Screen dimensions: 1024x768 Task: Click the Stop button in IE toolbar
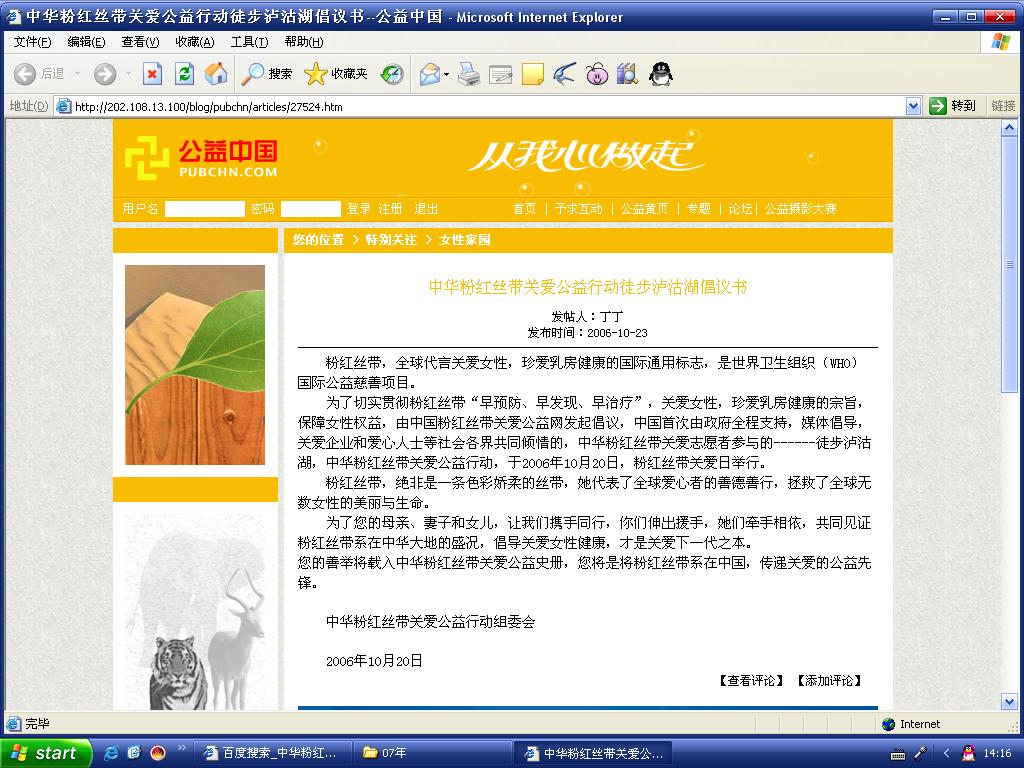click(152, 74)
